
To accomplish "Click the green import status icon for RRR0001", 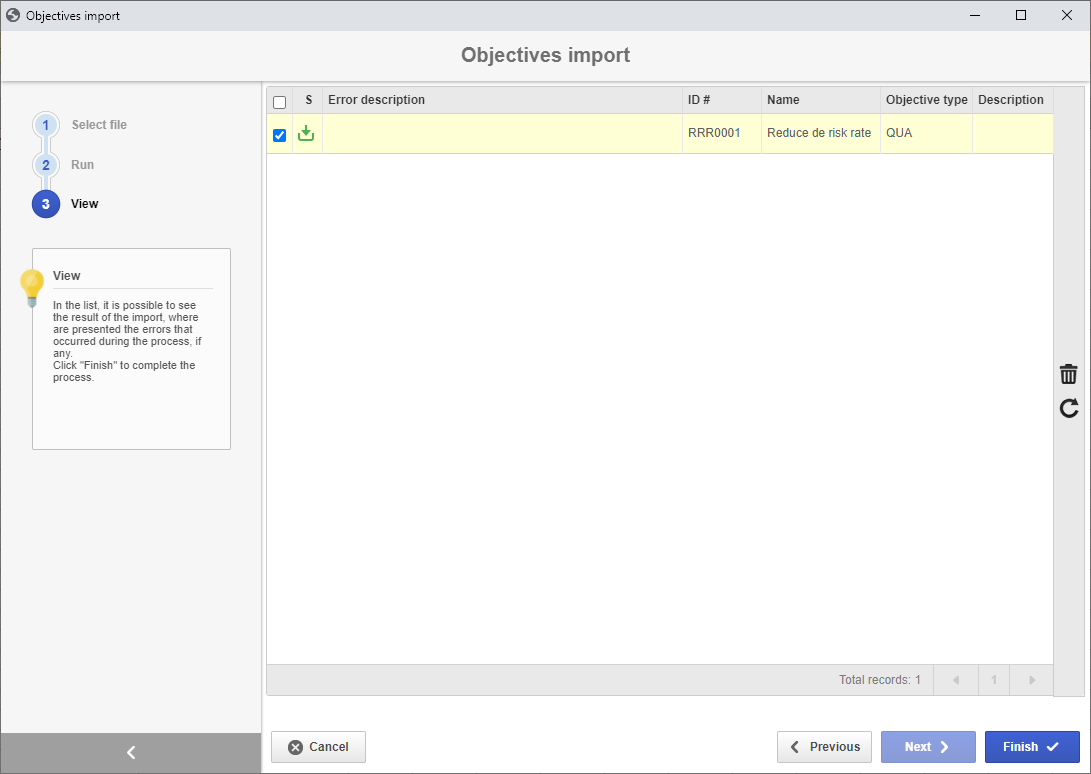I will (306, 133).
